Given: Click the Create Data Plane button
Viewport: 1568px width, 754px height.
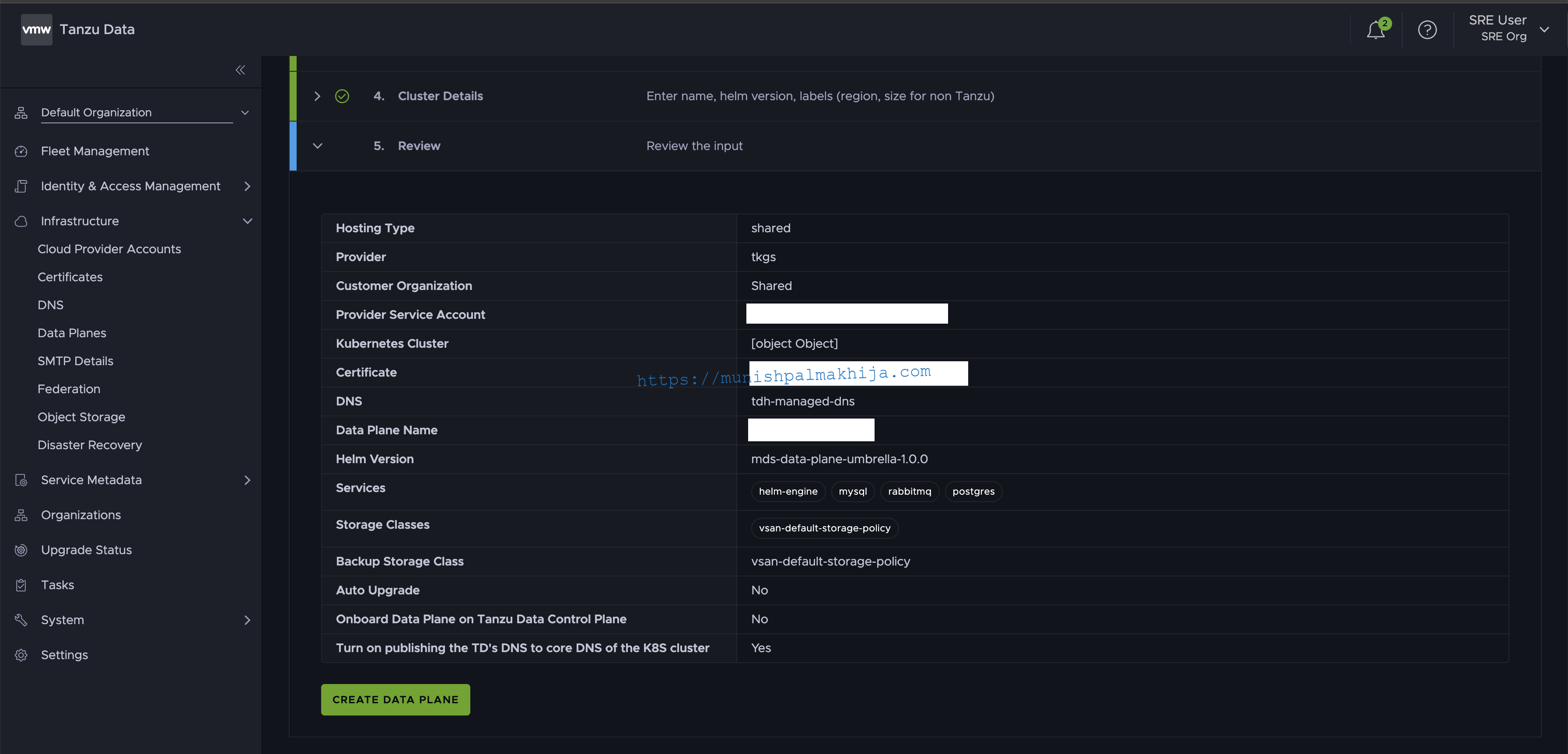Looking at the screenshot, I should [395, 700].
